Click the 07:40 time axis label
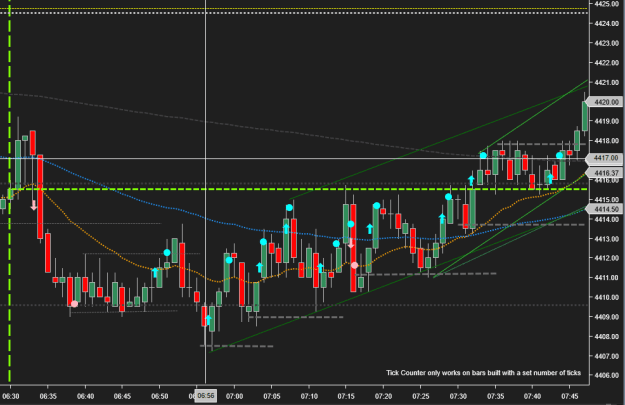The width and height of the screenshot is (625, 405). [x=532, y=396]
